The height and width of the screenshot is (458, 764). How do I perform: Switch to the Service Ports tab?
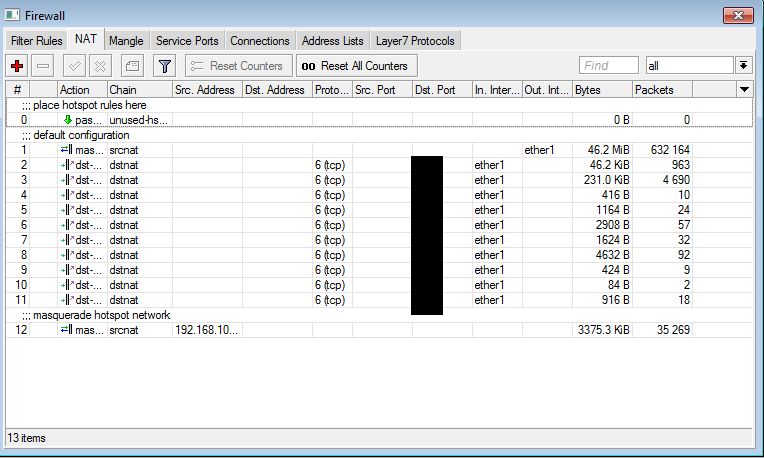tap(187, 41)
